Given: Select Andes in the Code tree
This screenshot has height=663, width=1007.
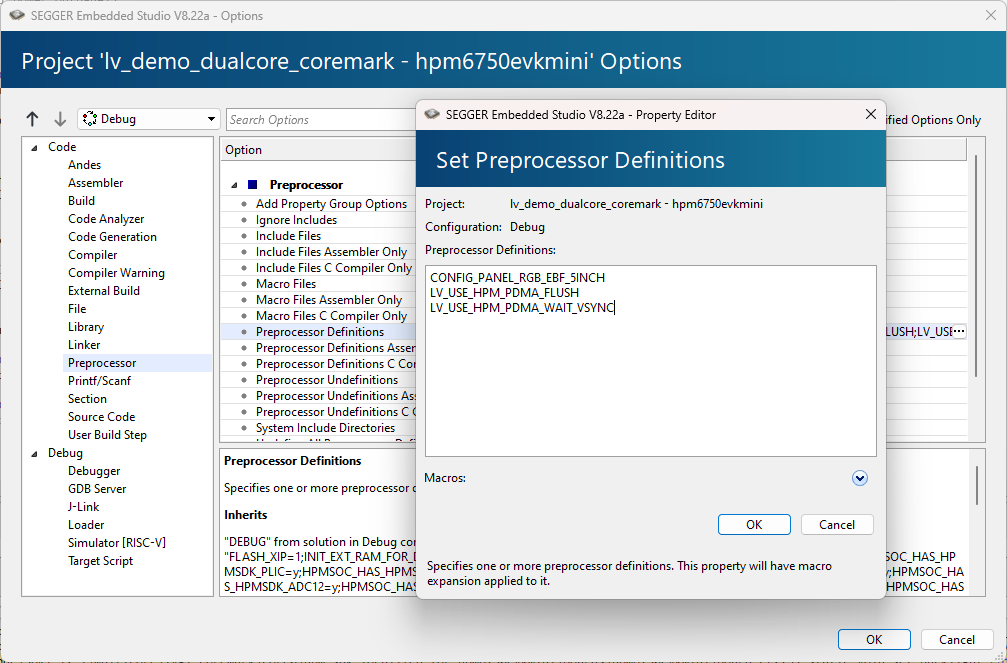Looking at the screenshot, I should pos(84,165).
